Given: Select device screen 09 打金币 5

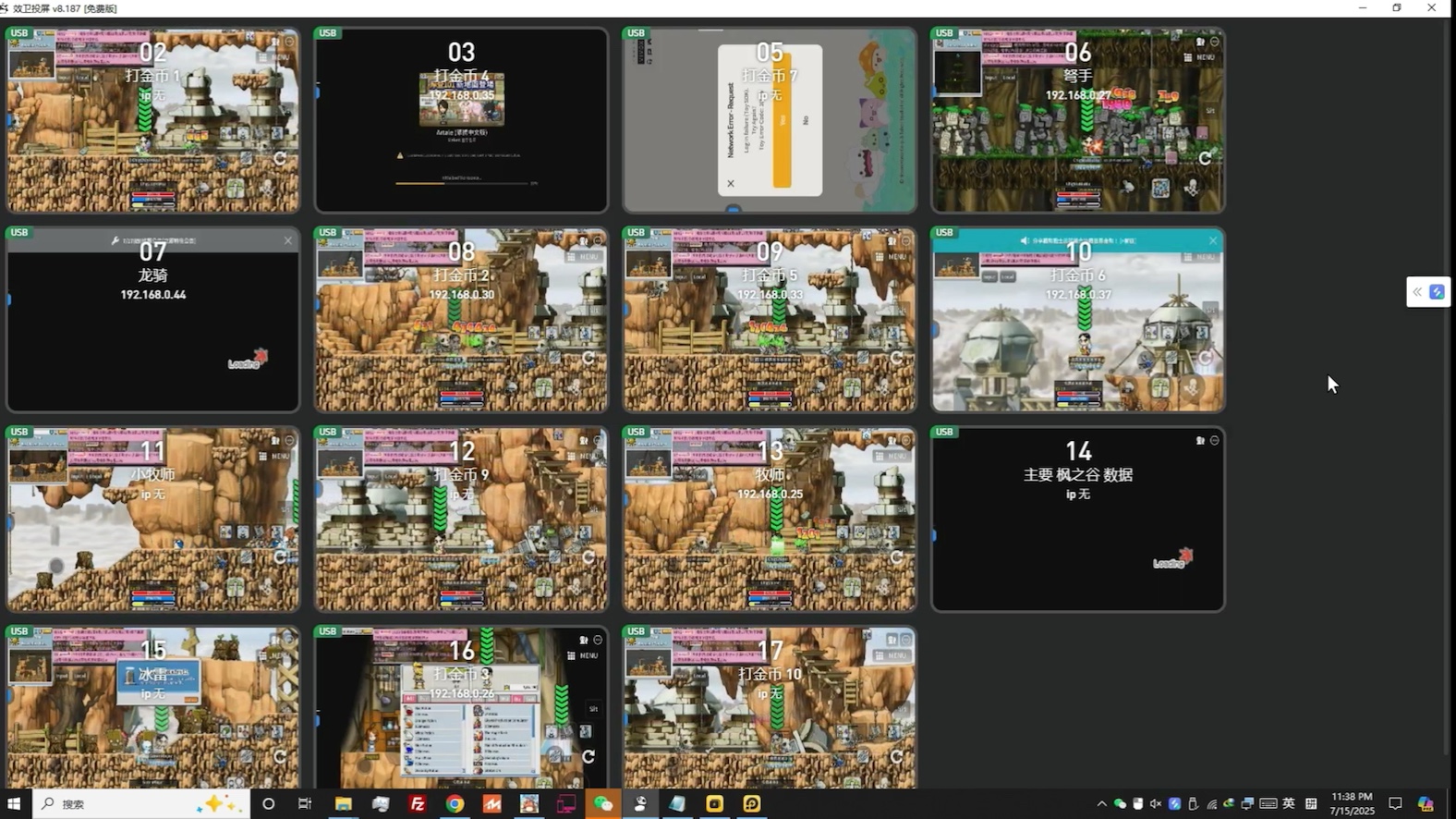Looking at the screenshot, I should [770, 319].
